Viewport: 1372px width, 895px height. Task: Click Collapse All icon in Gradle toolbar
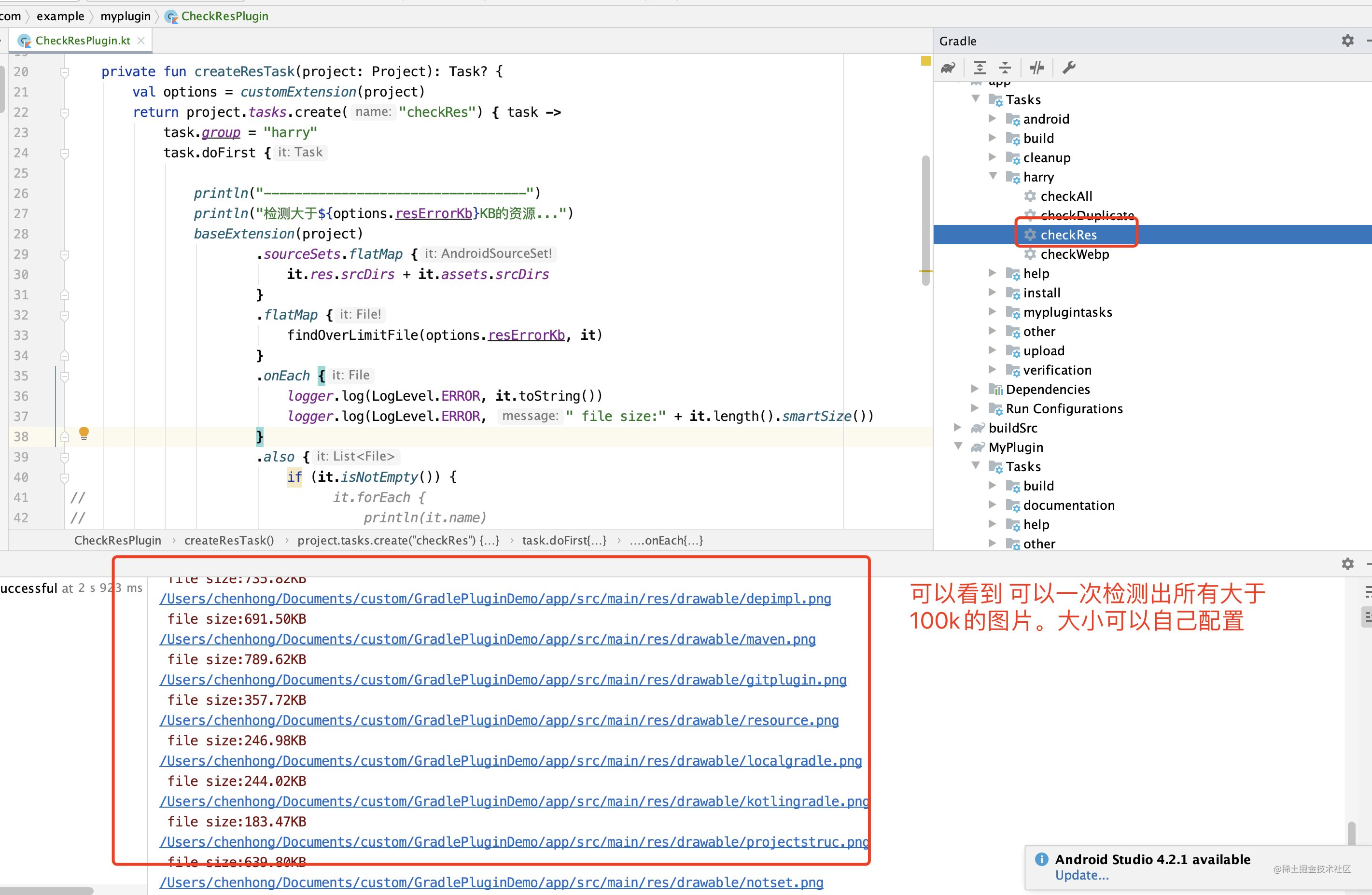click(x=1005, y=68)
